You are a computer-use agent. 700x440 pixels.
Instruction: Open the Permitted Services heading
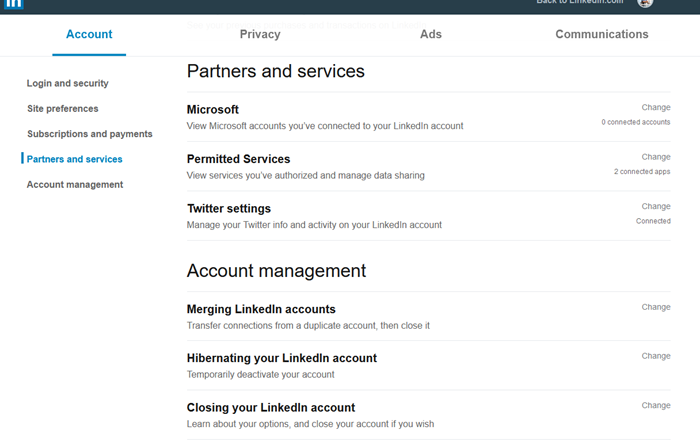click(239, 159)
